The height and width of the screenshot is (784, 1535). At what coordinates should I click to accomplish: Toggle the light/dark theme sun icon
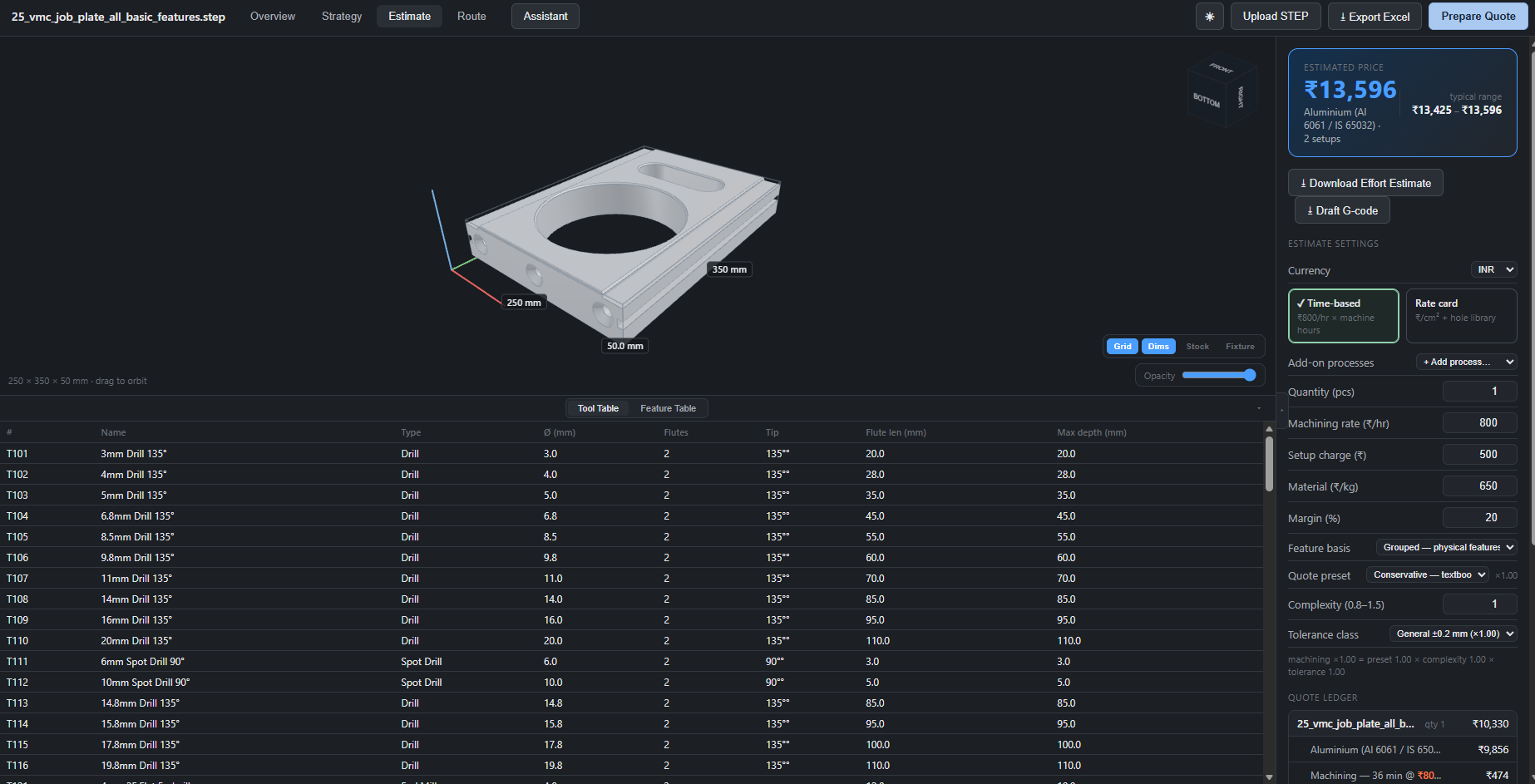(x=1209, y=17)
